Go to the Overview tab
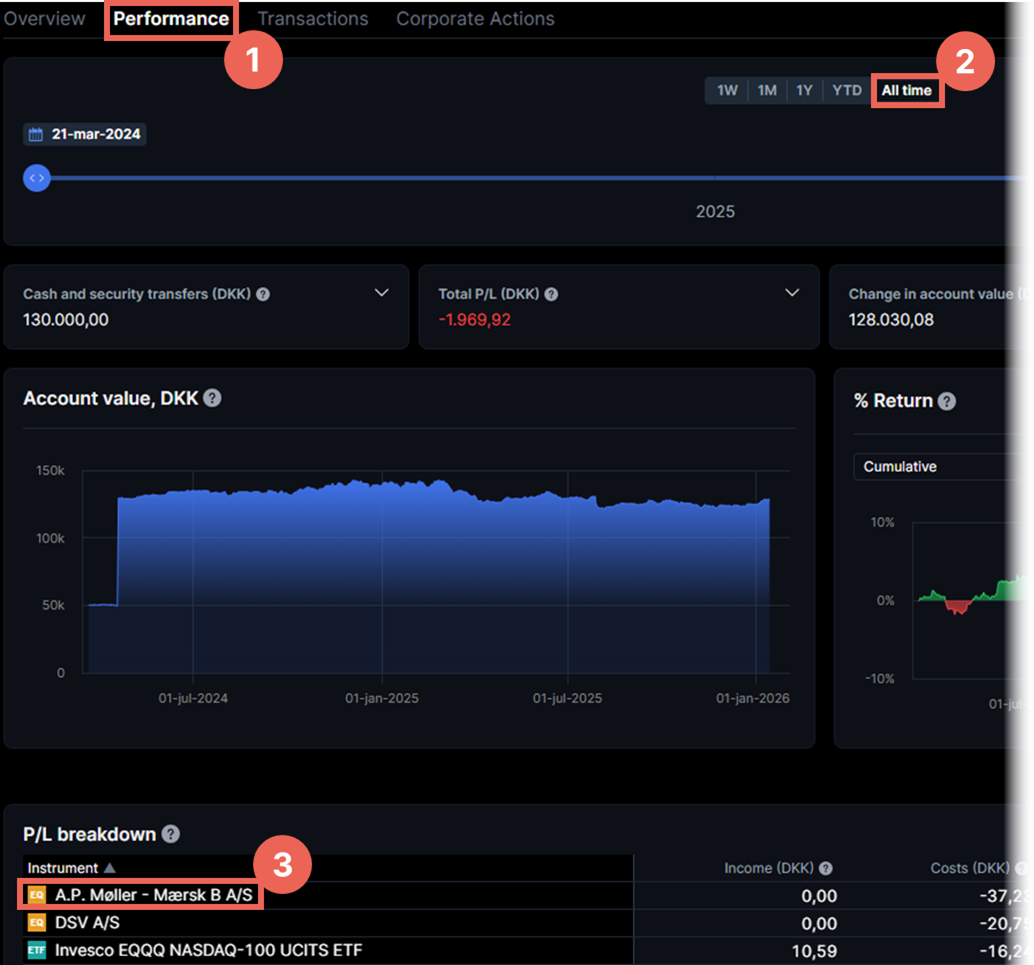The height and width of the screenshot is (965, 1034). [x=44, y=19]
